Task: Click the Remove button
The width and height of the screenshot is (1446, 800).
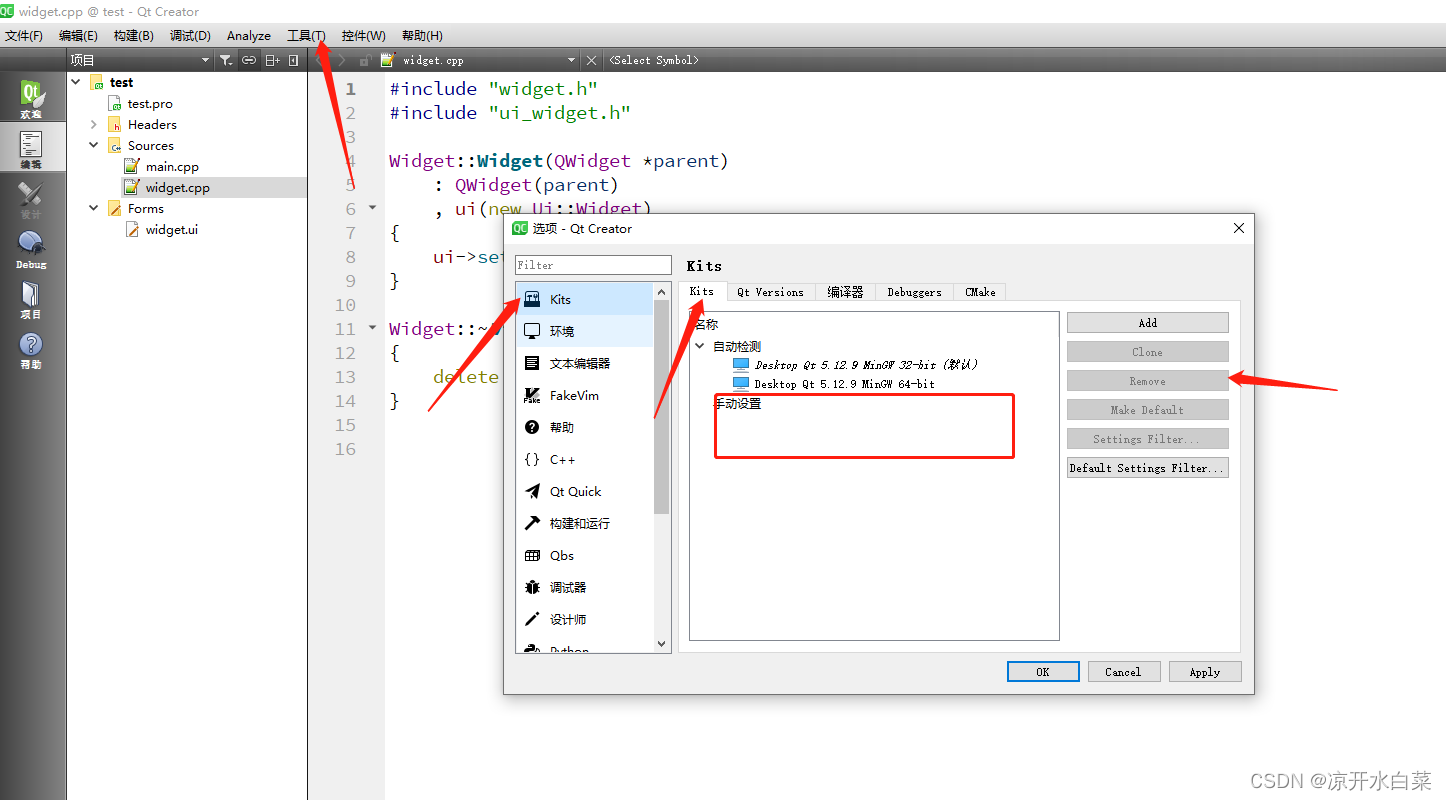Action: pos(1147,381)
